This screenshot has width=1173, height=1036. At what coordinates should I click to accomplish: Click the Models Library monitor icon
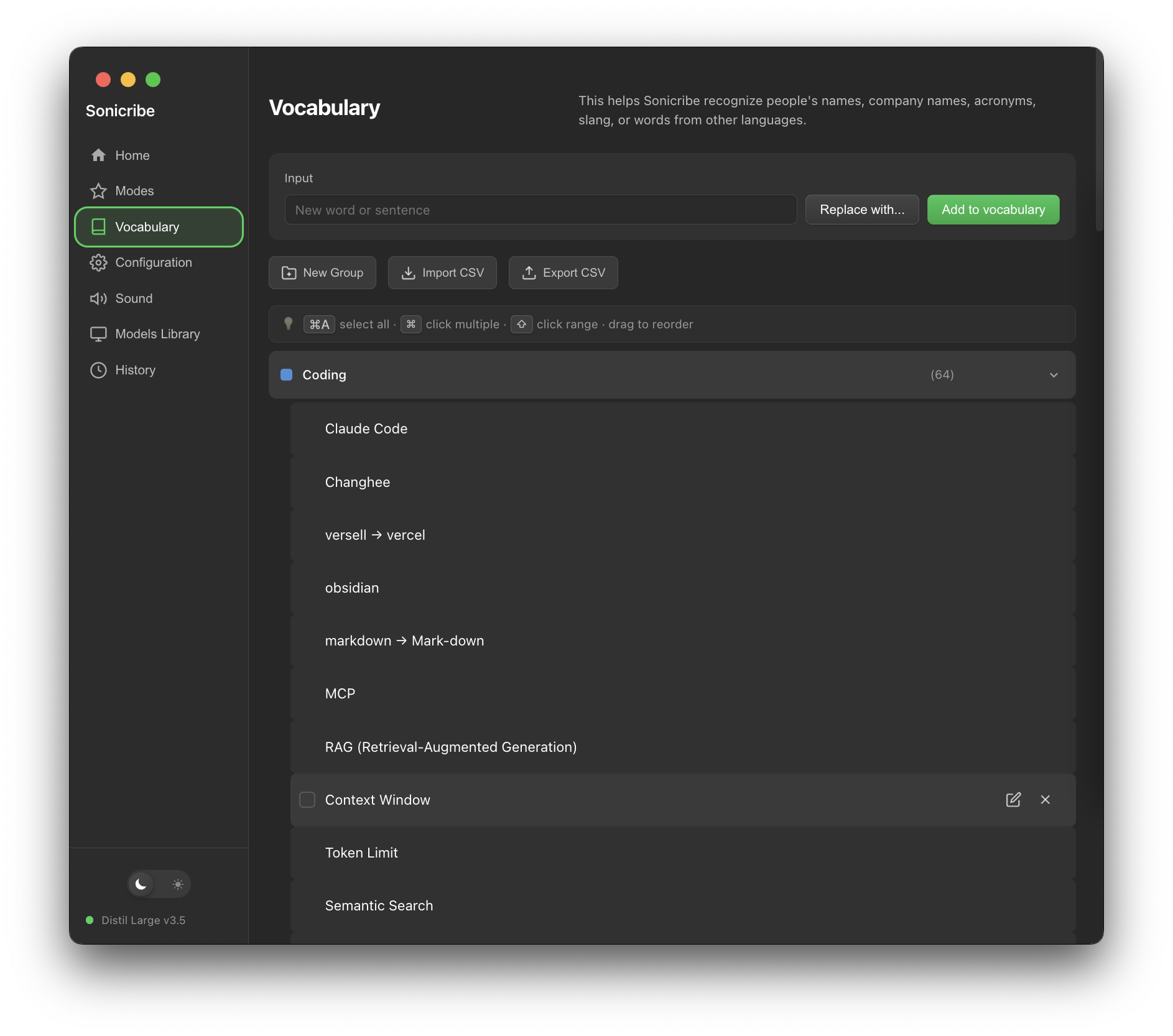[x=98, y=334]
